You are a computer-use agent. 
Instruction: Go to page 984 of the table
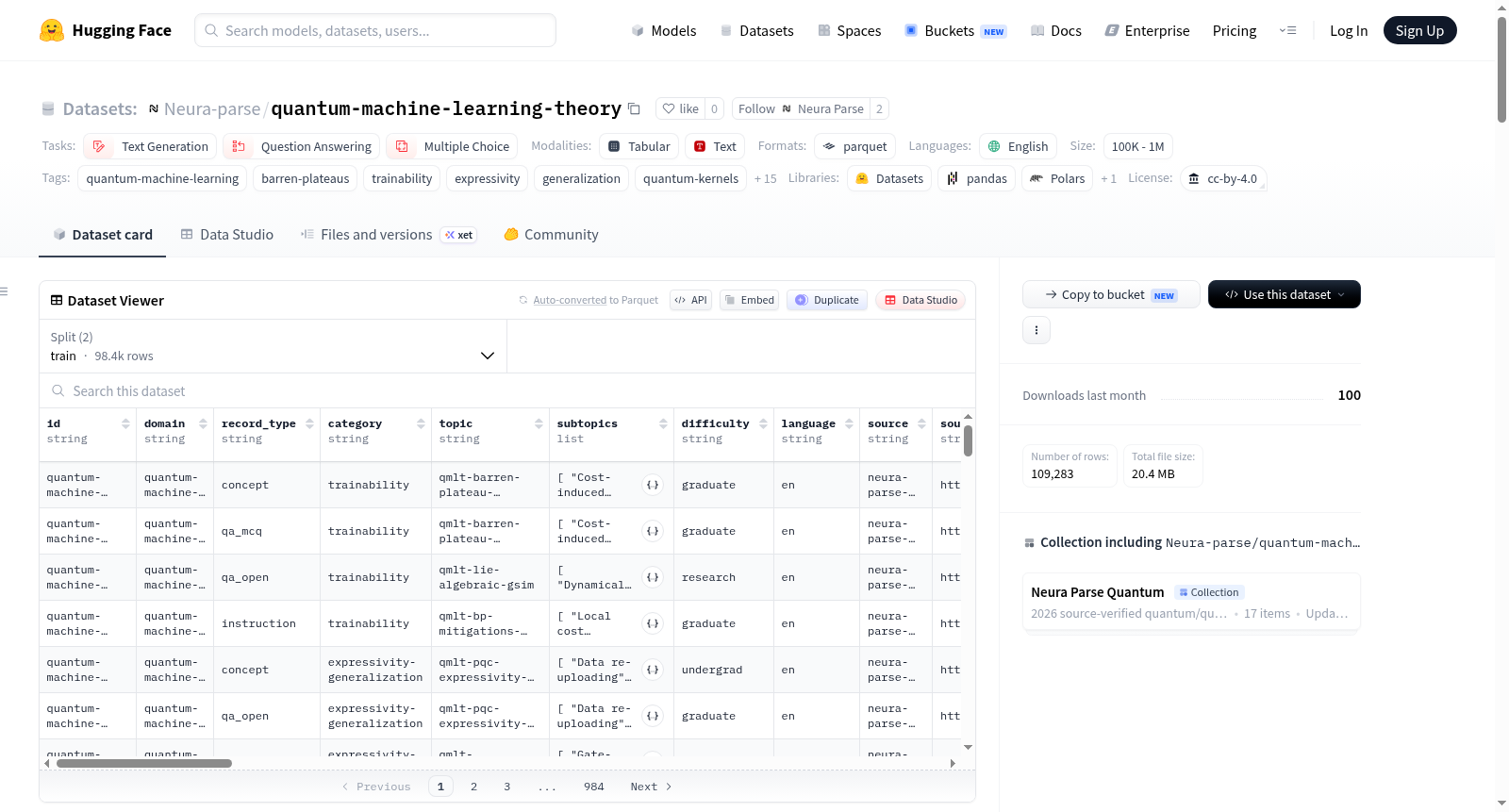point(594,787)
